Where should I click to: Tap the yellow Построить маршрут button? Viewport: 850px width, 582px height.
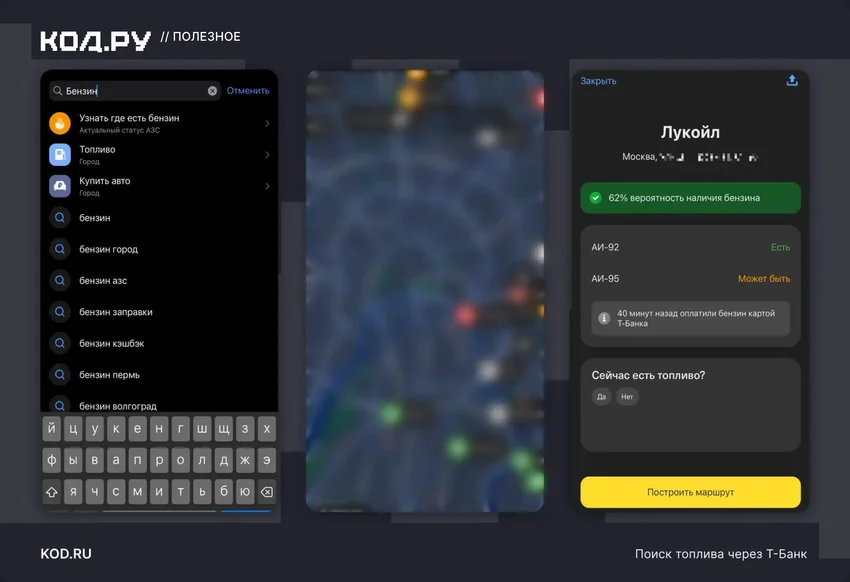click(x=690, y=492)
